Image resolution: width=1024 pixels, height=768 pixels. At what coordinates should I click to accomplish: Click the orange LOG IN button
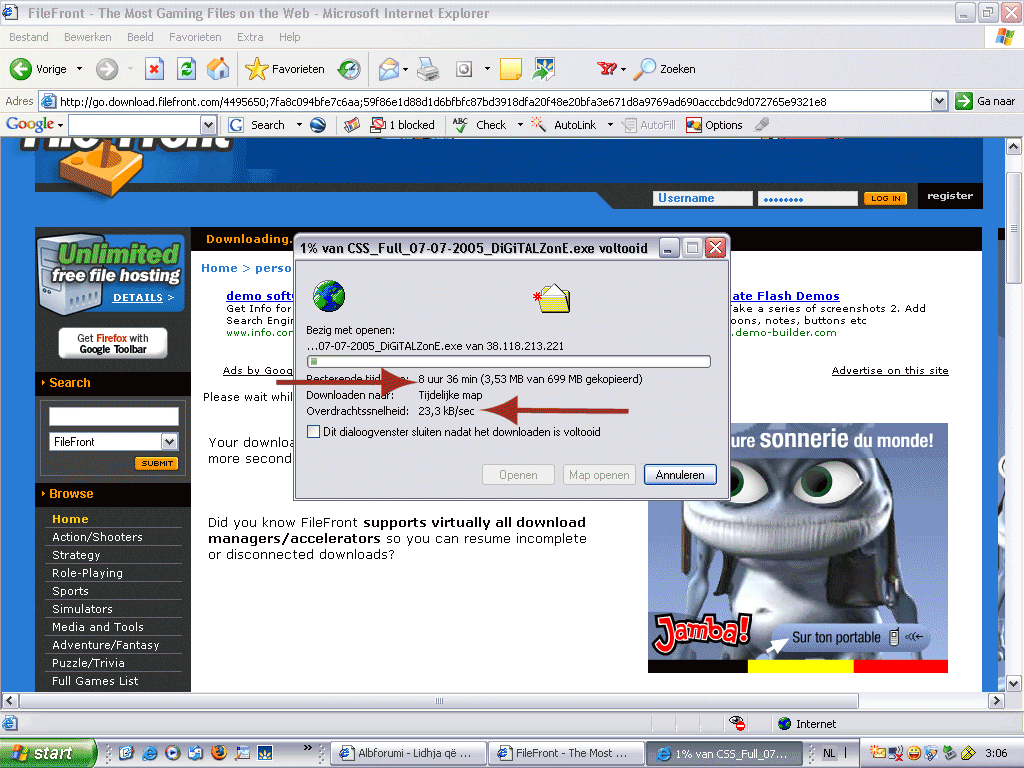[x=886, y=199]
